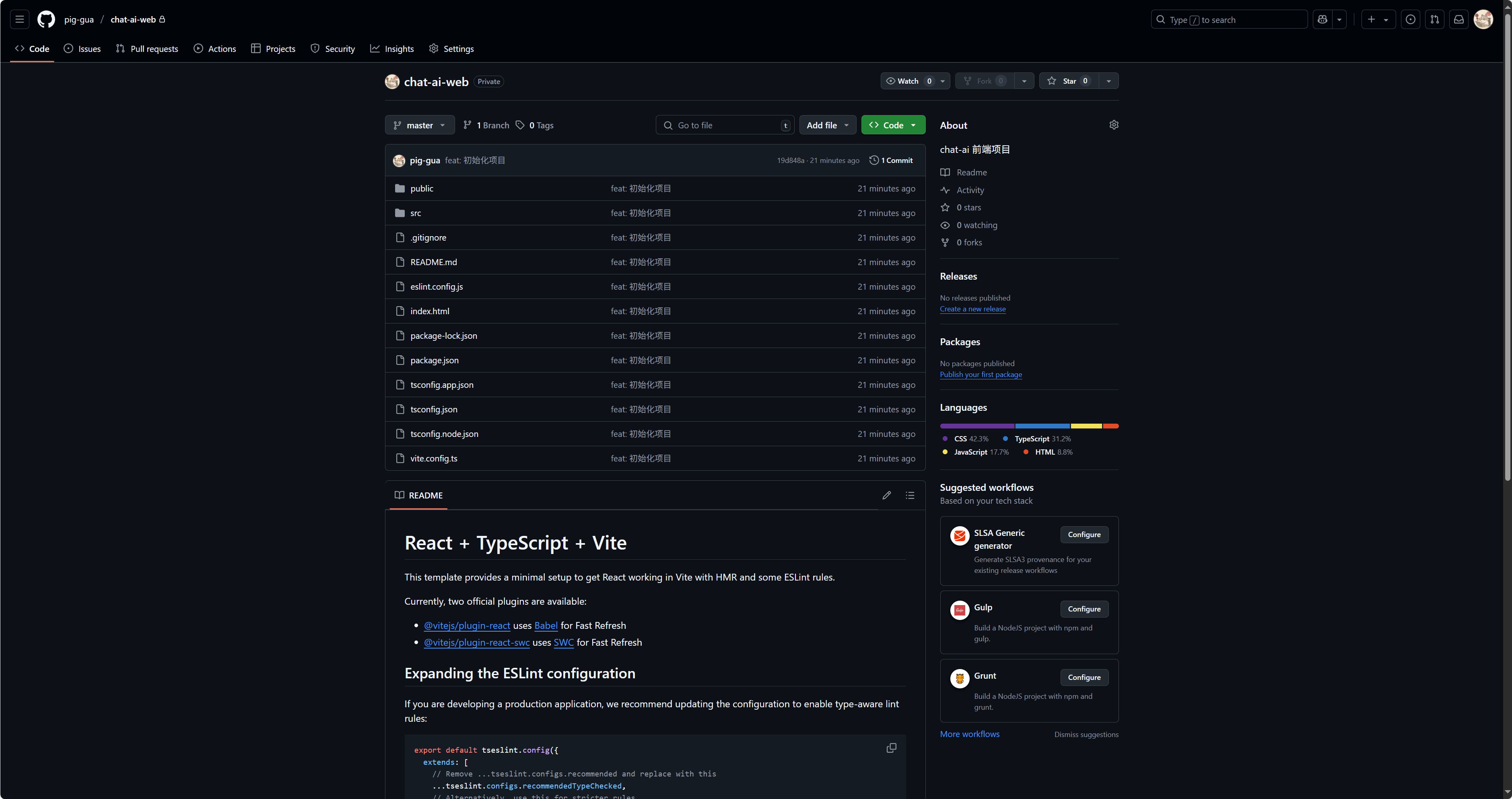This screenshot has width=1512, height=799.
Task: Click Publish your first package link
Action: pyautogui.click(x=981, y=375)
